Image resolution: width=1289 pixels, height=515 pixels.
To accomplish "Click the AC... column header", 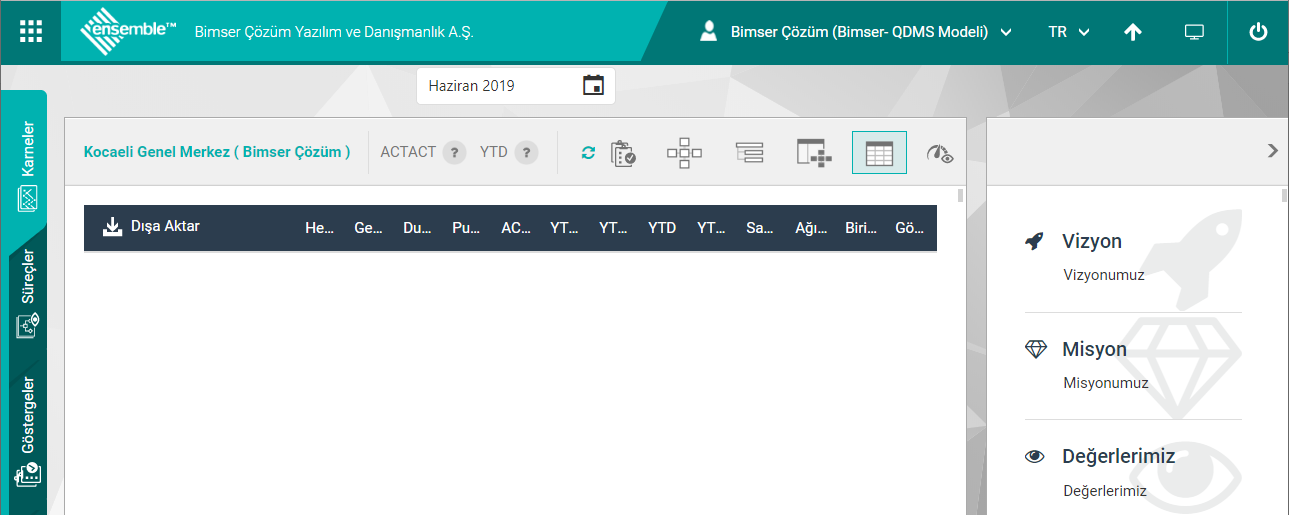I will coord(516,228).
